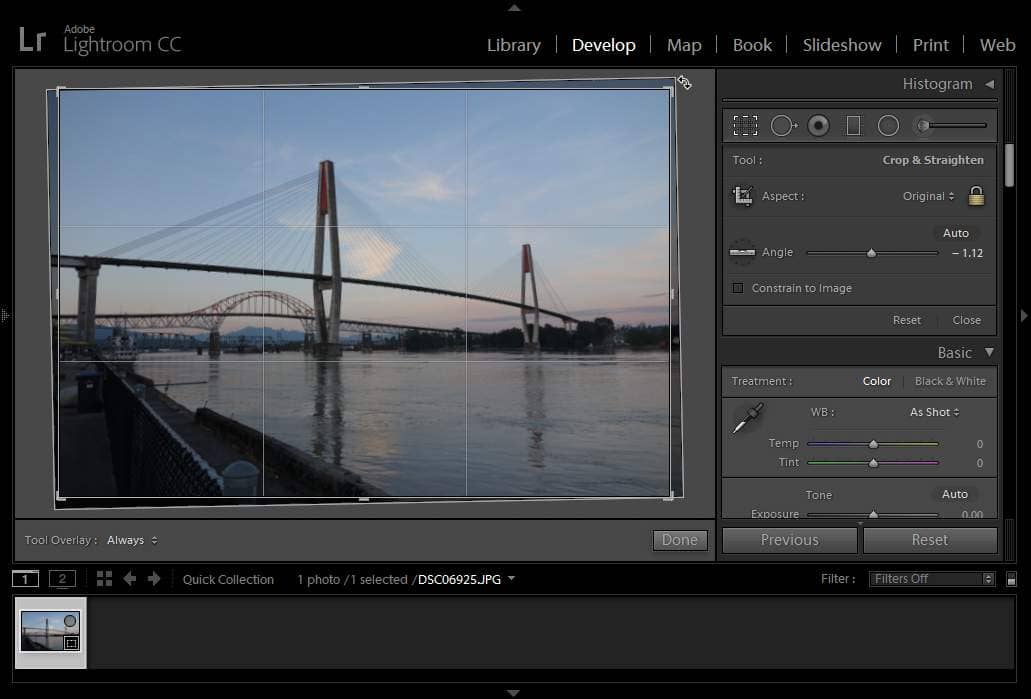This screenshot has width=1031, height=699.
Task: Toggle the aspect ratio lock
Action: click(x=976, y=196)
